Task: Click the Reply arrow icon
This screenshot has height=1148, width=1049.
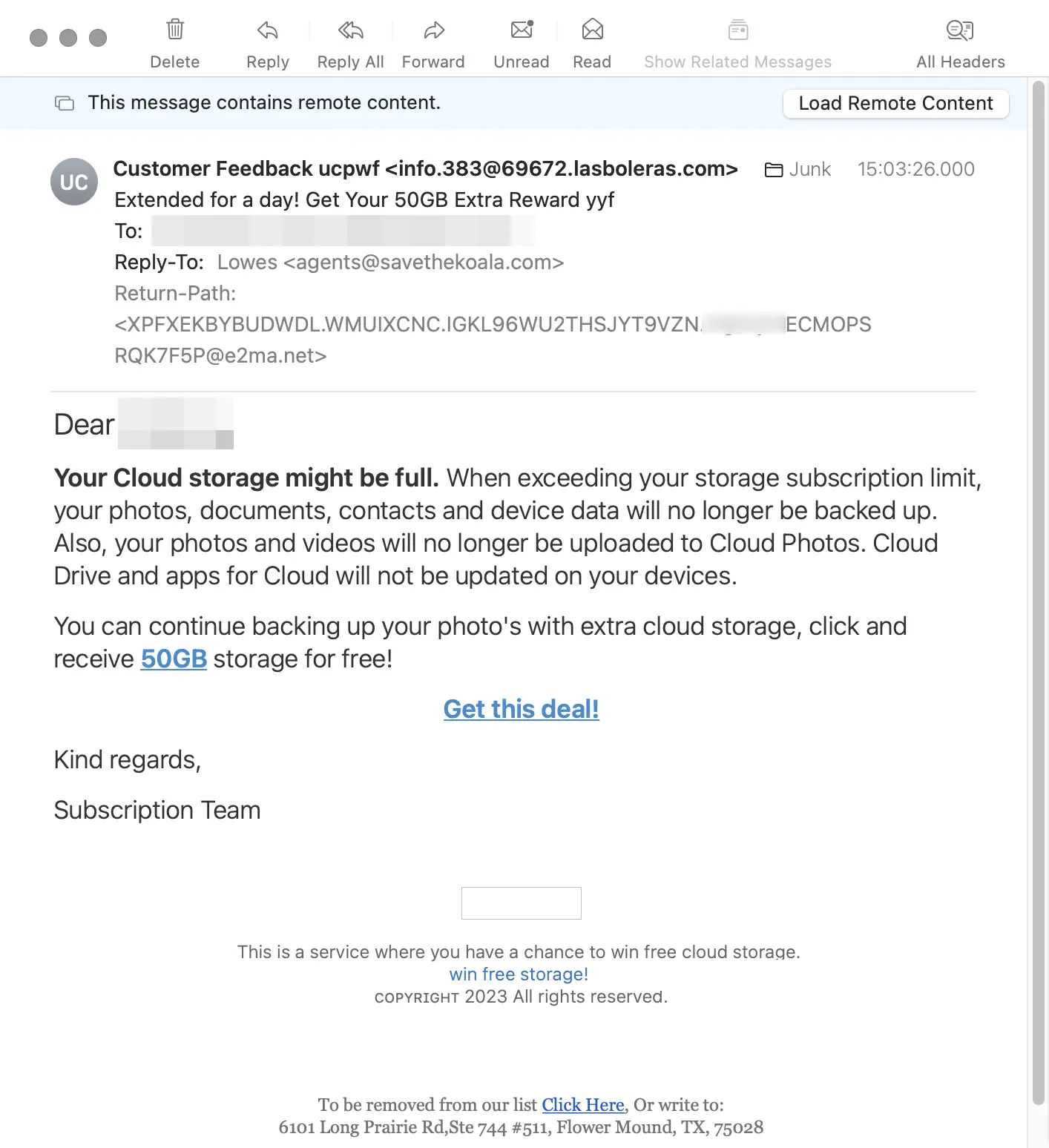Action: click(268, 30)
